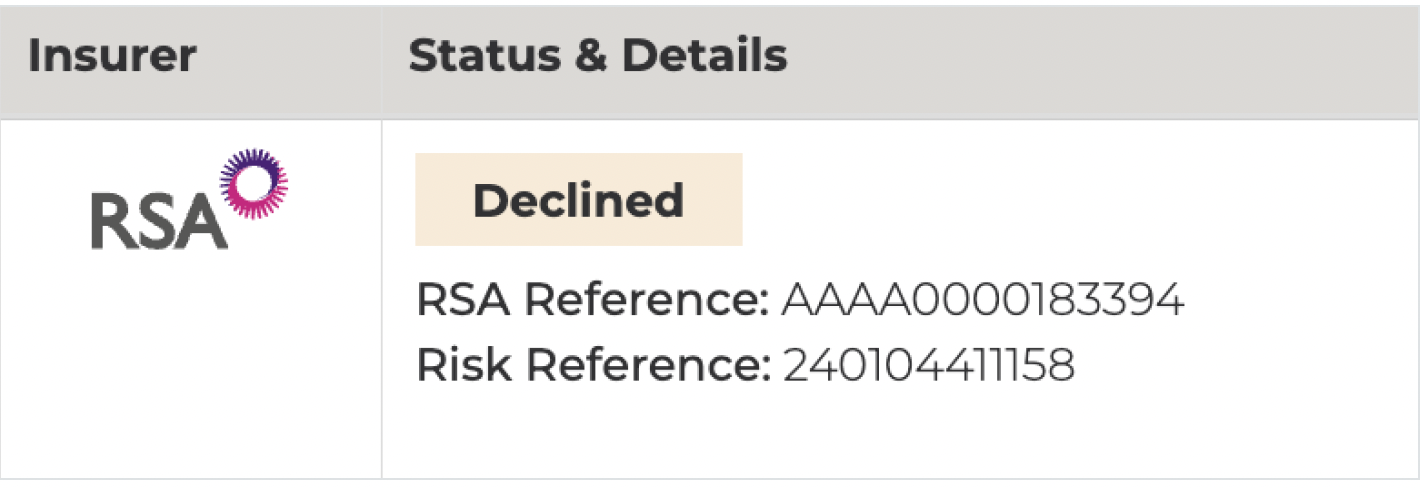
Task: Click the word Details in header
Action: pyautogui.click(x=704, y=57)
